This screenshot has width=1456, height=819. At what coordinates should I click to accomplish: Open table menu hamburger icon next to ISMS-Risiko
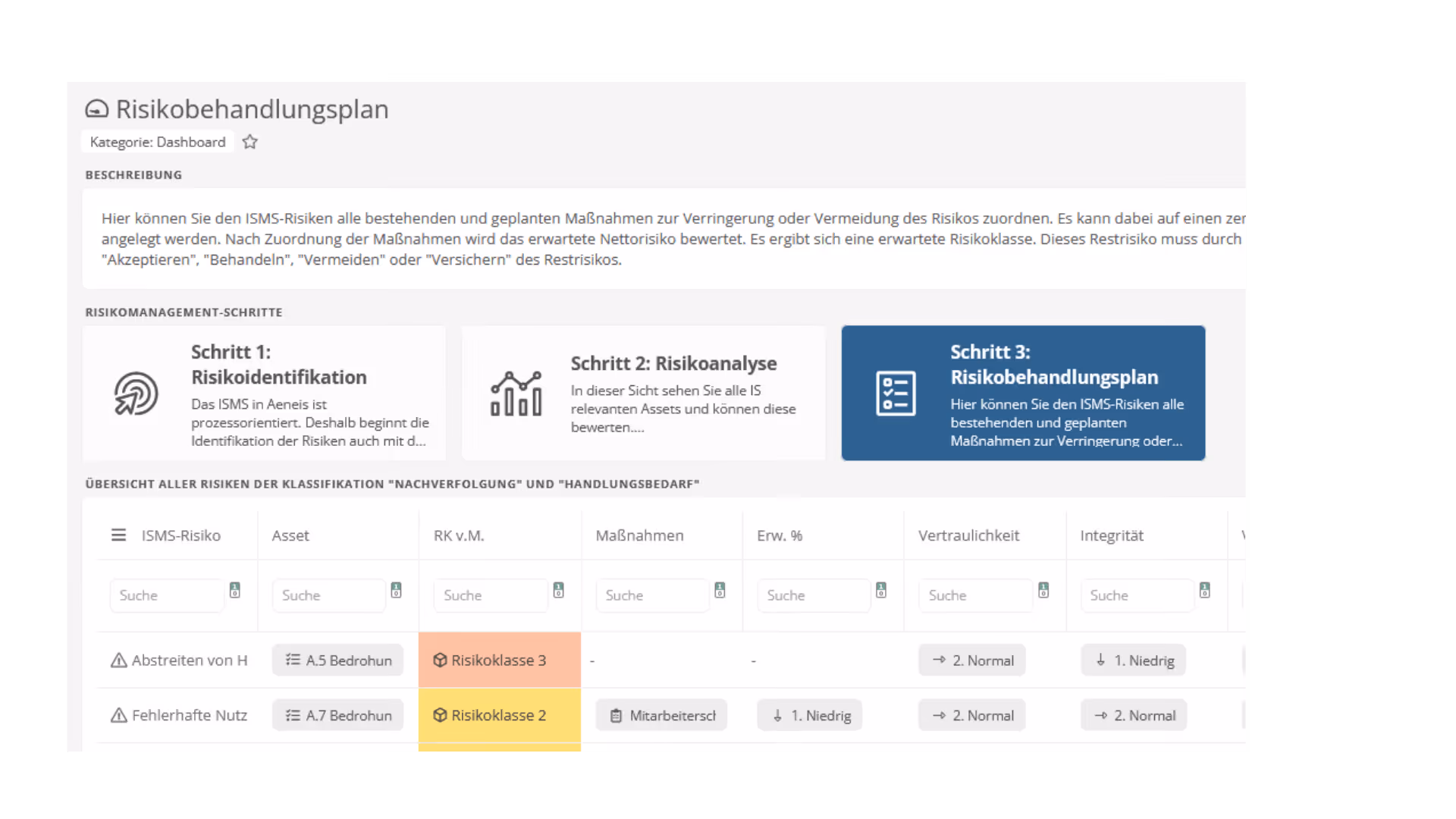(x=118, y=535)
